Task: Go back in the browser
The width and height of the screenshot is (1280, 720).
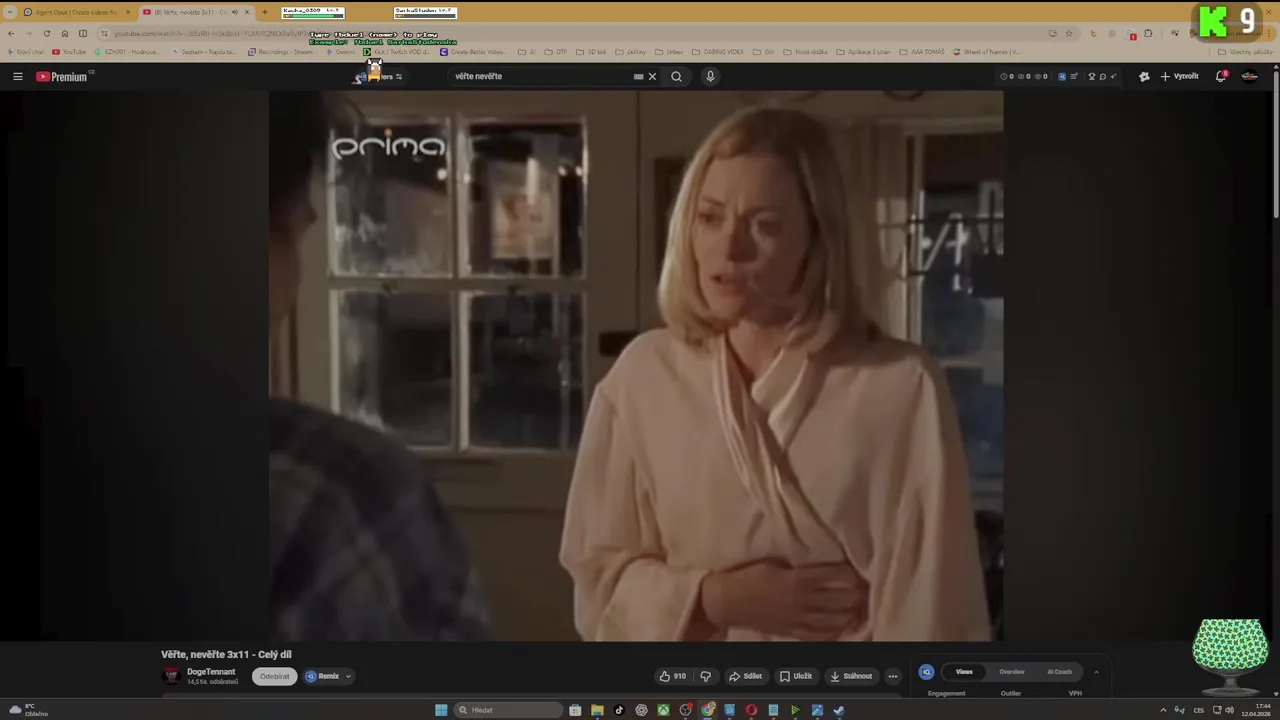Action: point(11,33)
